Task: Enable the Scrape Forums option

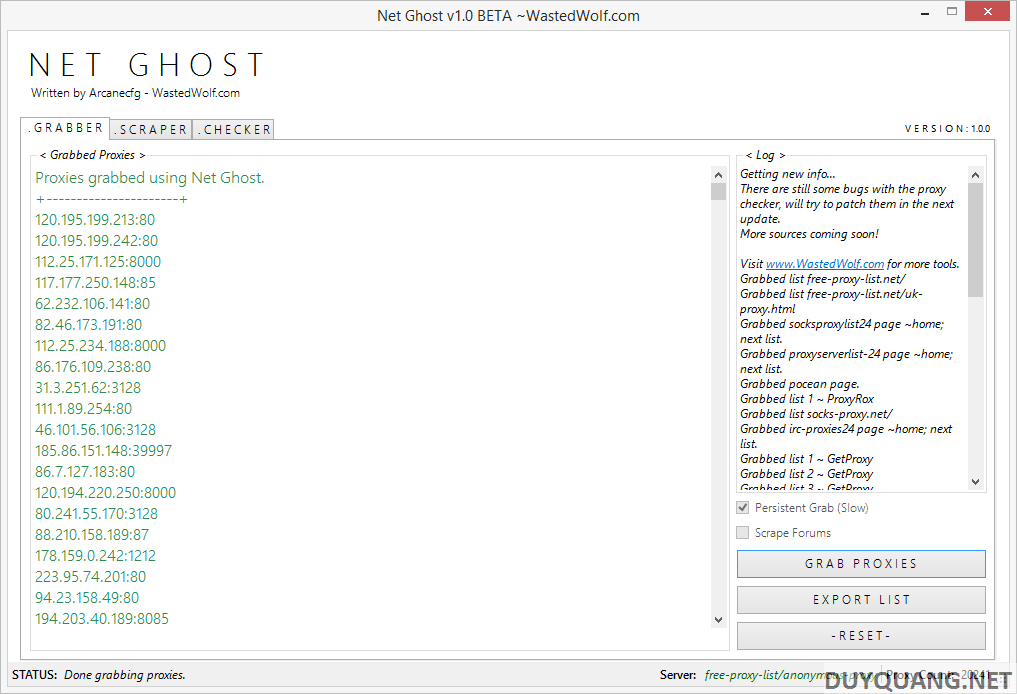Action: click(x=742, y=532)
